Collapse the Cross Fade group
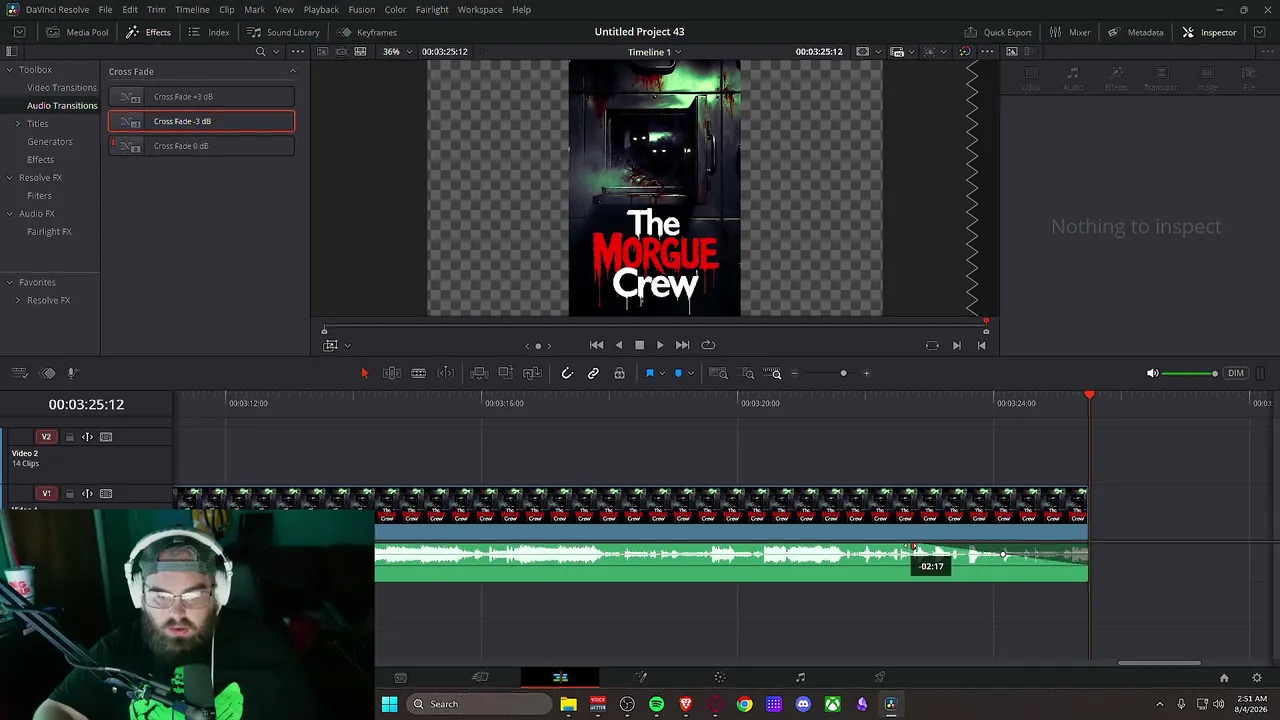 pos(293,72)
